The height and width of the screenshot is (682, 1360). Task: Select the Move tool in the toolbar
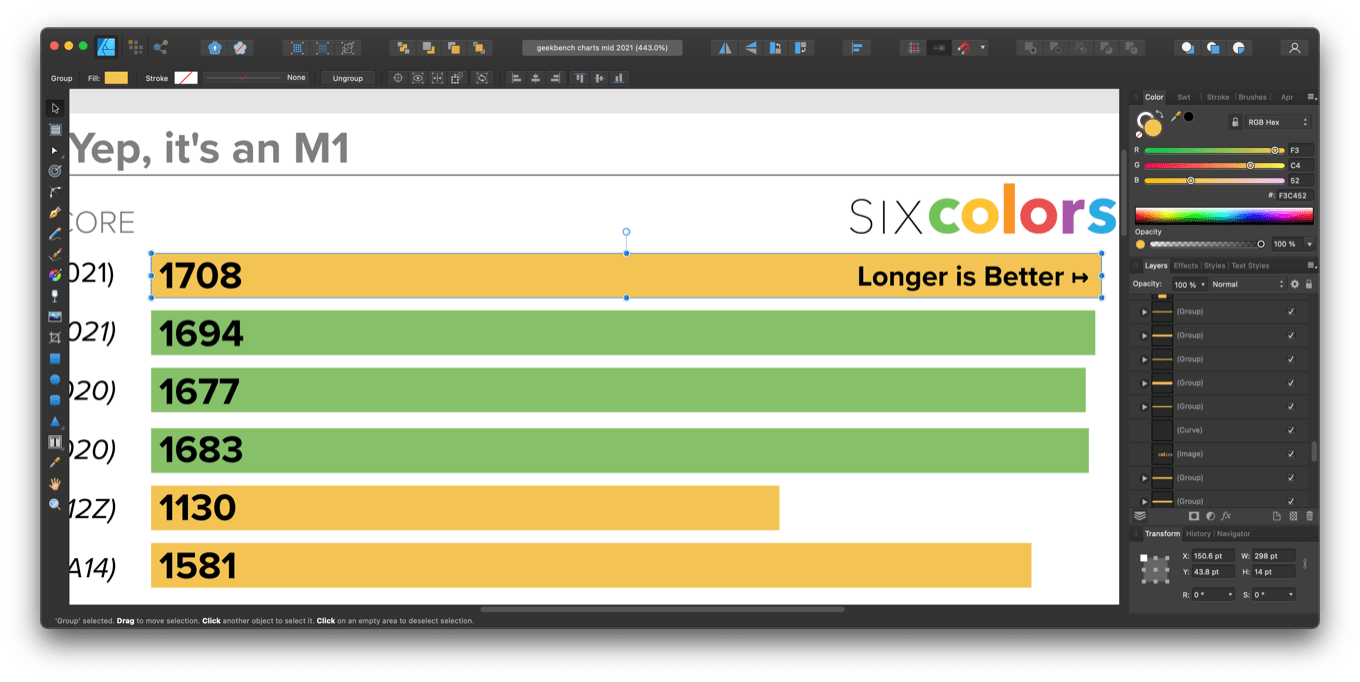[55, 107]
